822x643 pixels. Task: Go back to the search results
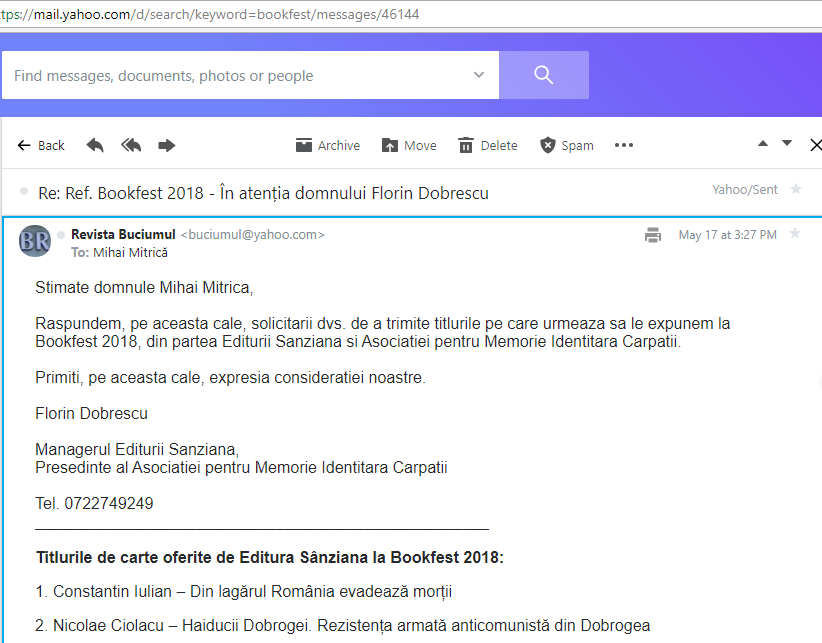(x=41, y=145)
